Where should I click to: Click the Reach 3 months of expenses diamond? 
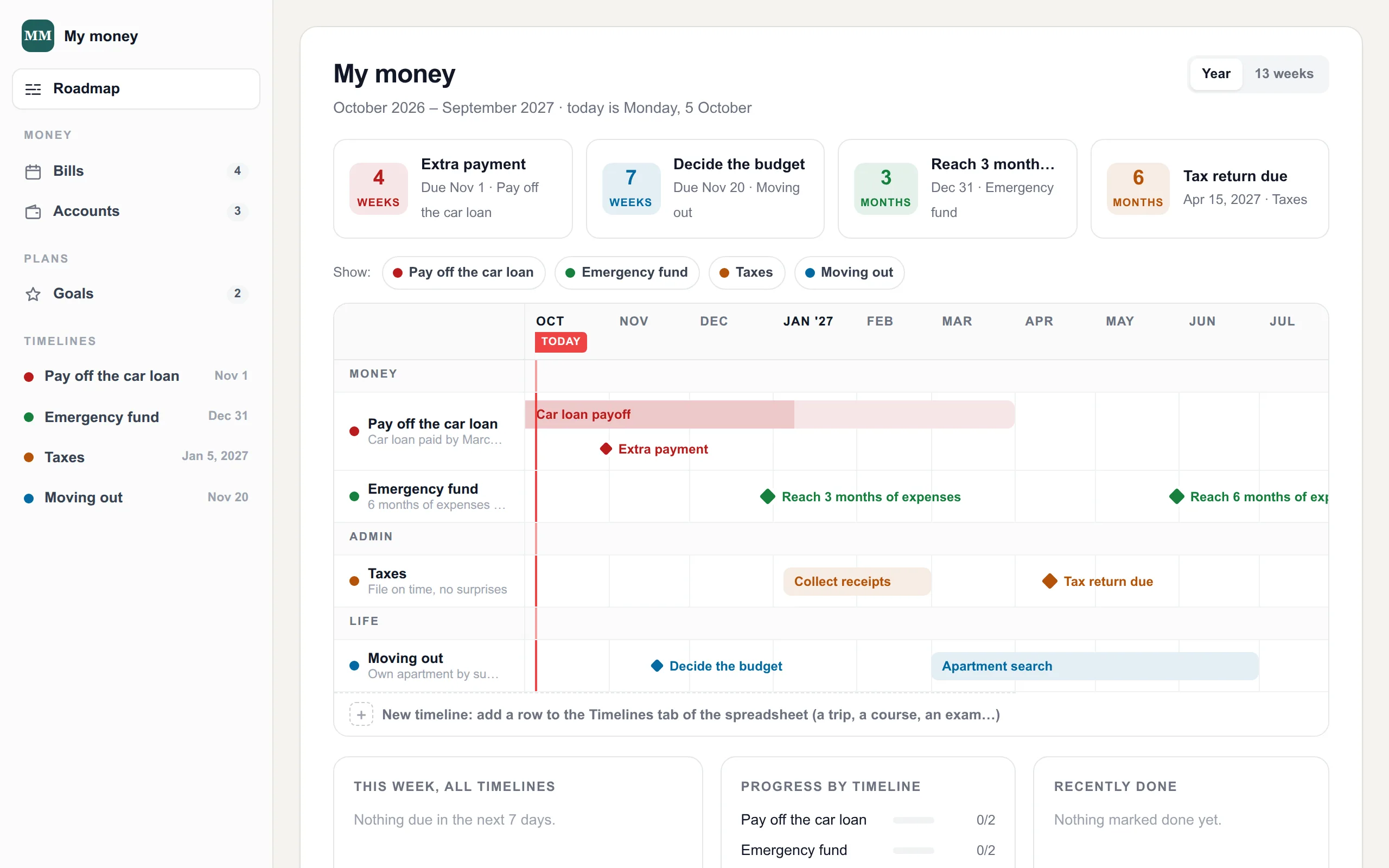[767, 496]
